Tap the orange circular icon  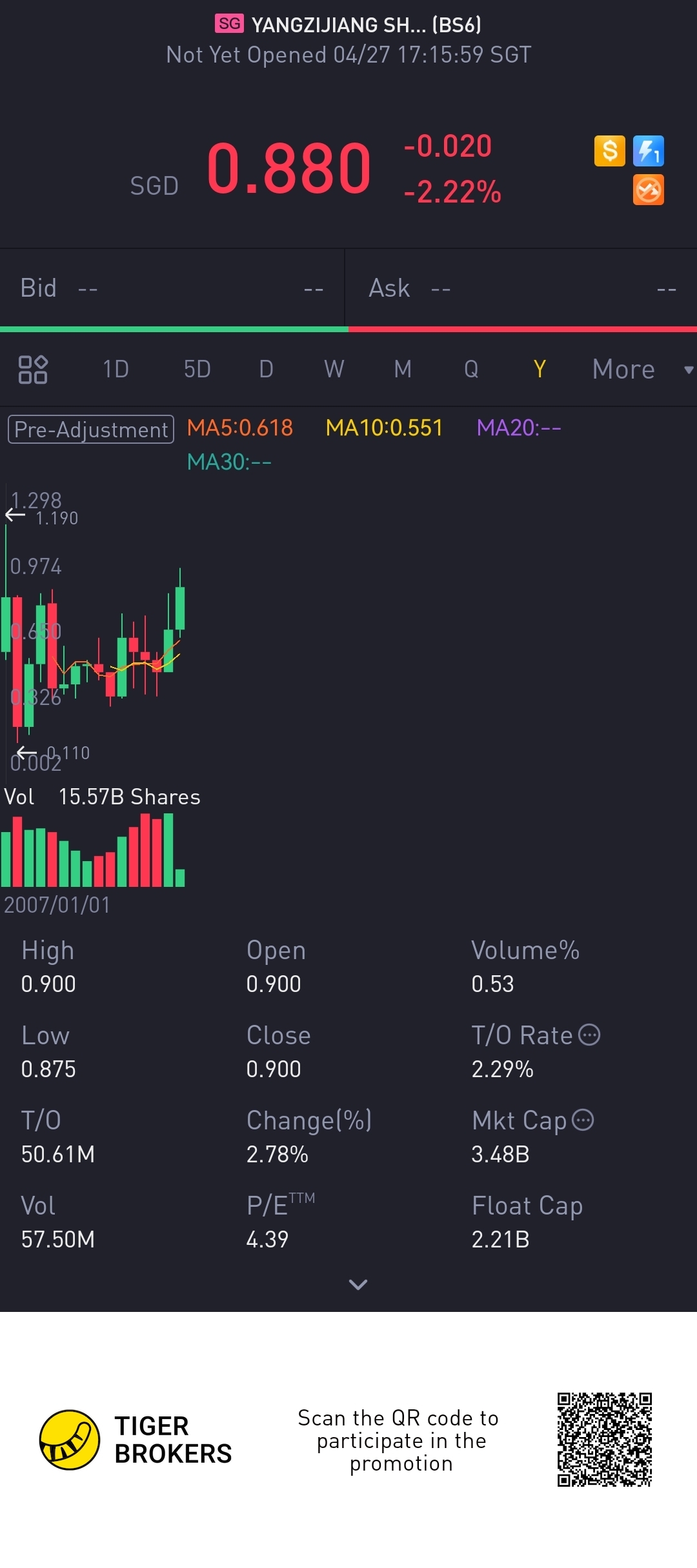(x=648, y=190)
